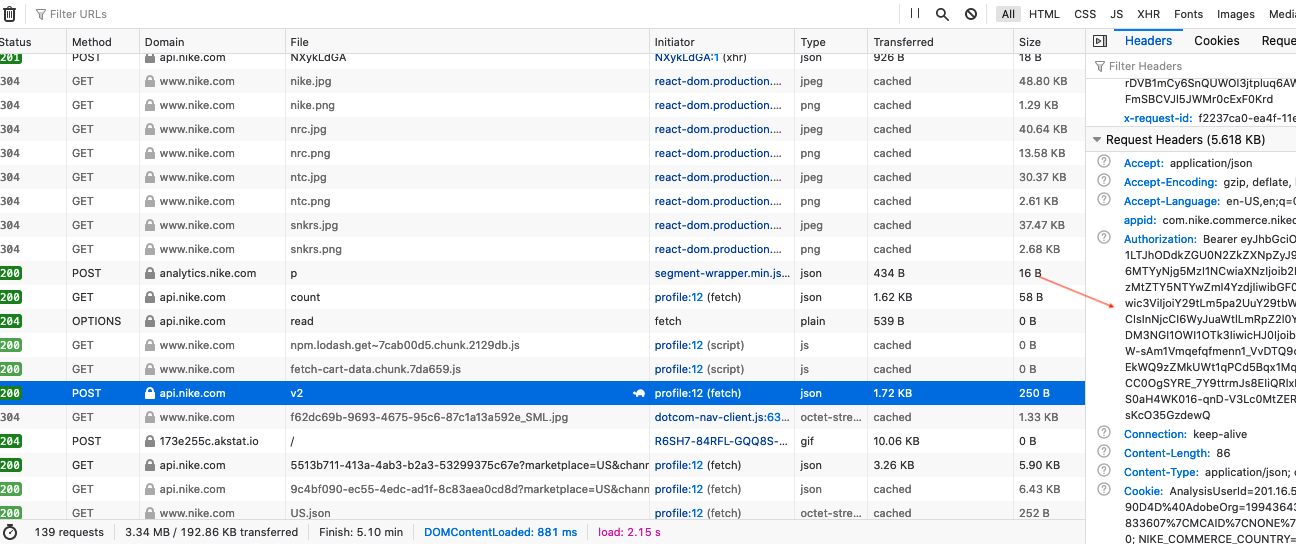This screenshot has height=544, width=1296.
Task: Sort by the Size column header
Action: coord(1048,42)
